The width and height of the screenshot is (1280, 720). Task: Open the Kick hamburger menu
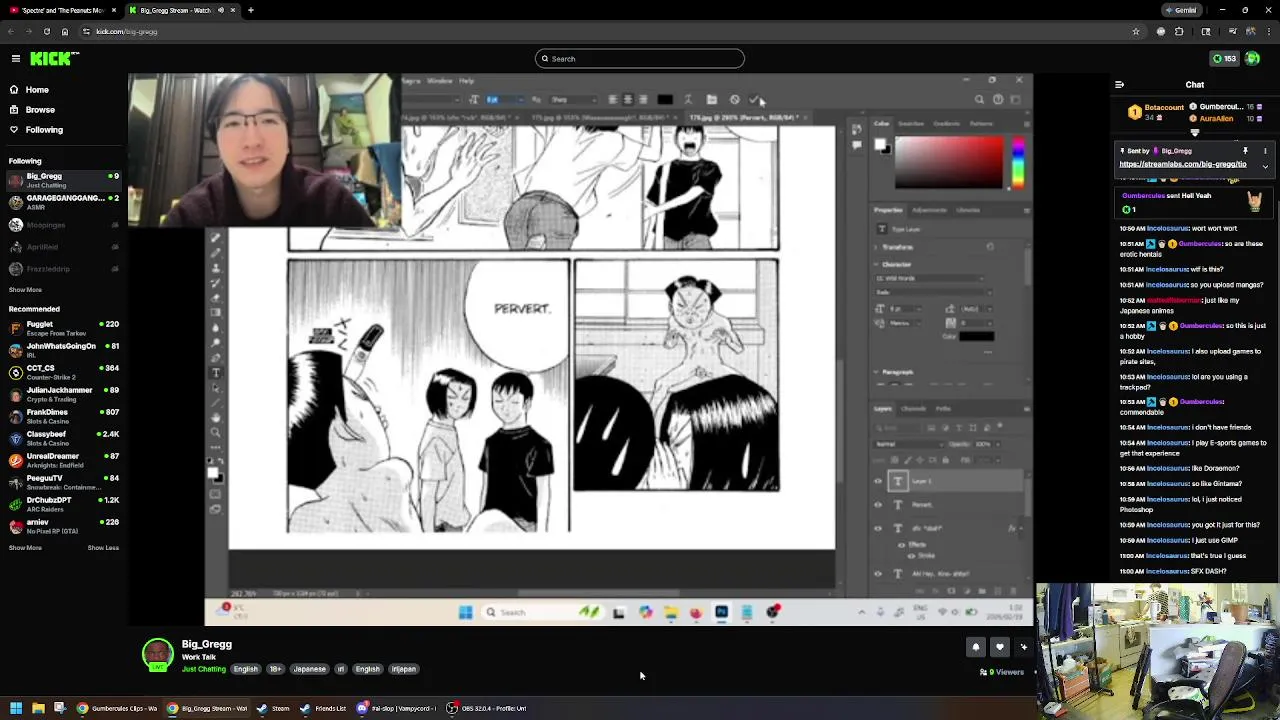point(16,59)
